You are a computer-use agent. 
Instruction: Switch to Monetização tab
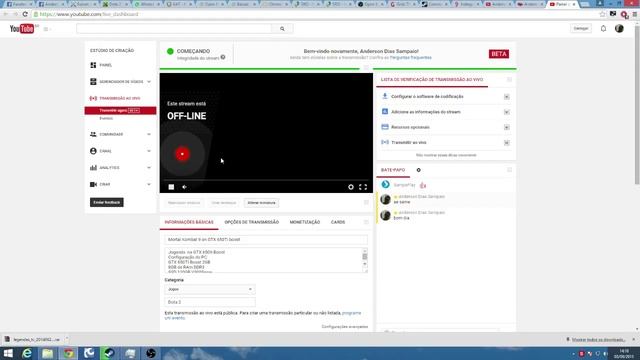305,222
